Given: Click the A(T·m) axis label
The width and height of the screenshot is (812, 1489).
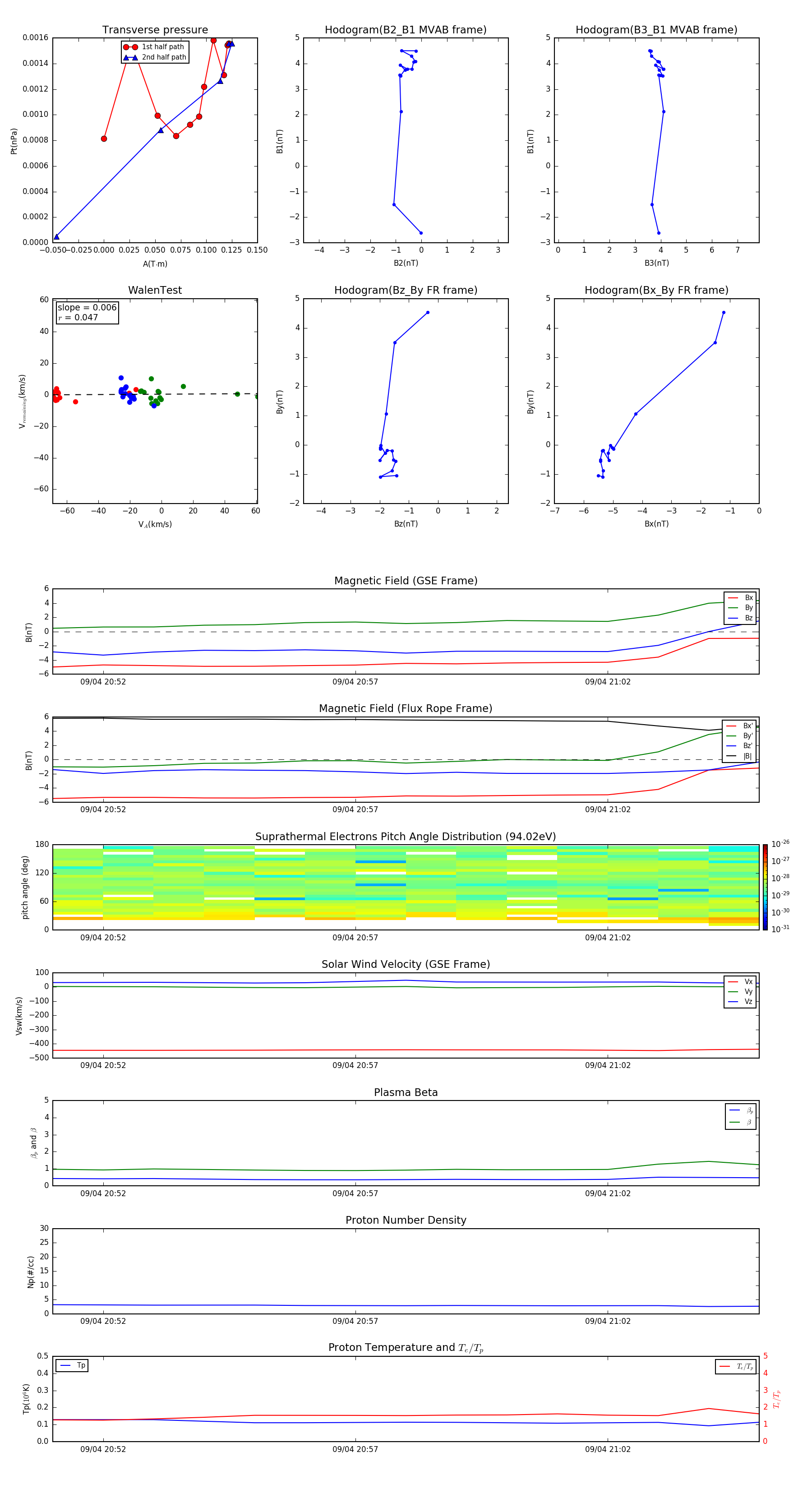Looking at the screenshot, I should [155, 264].
